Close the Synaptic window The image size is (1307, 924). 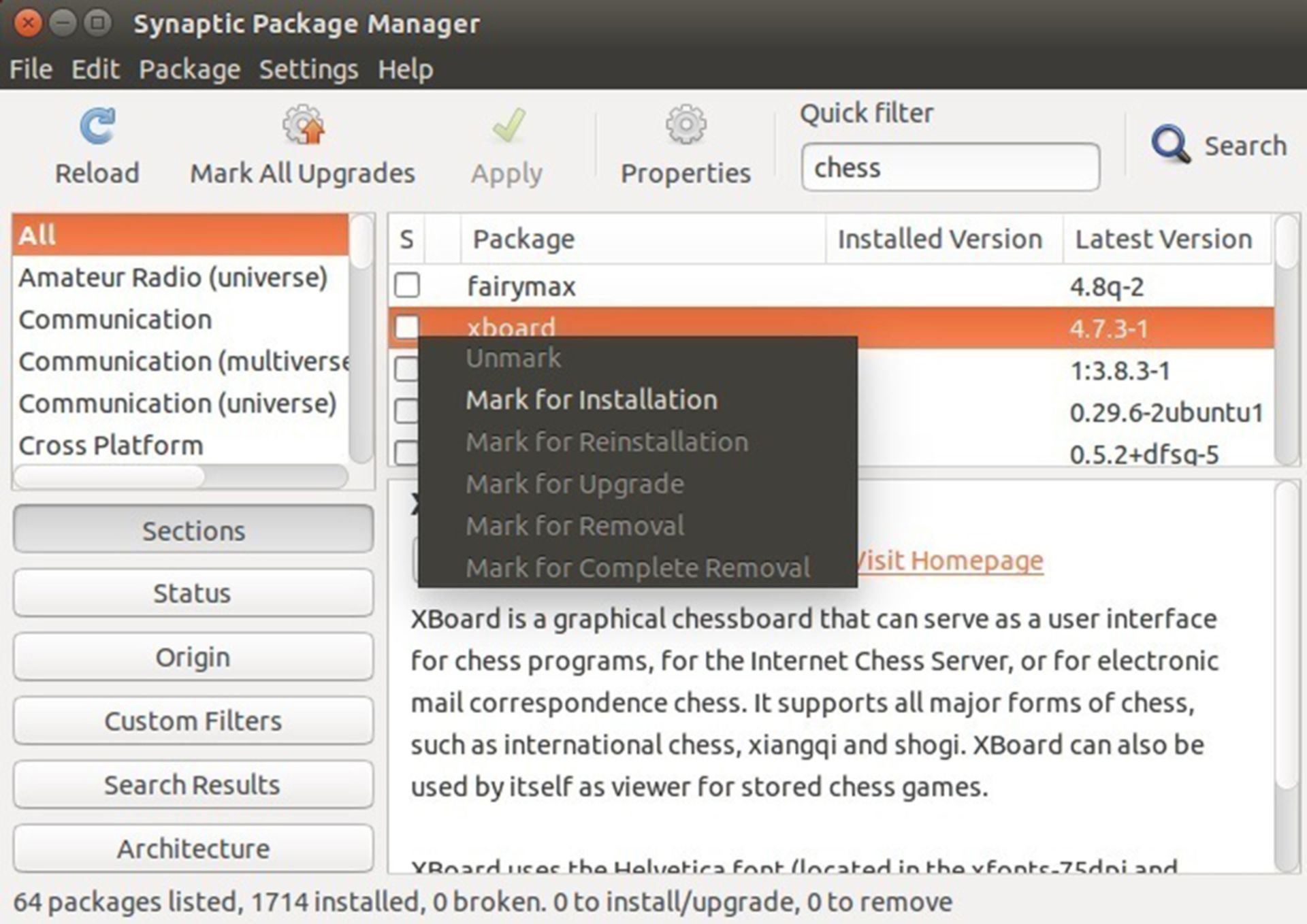coord(28,24)
